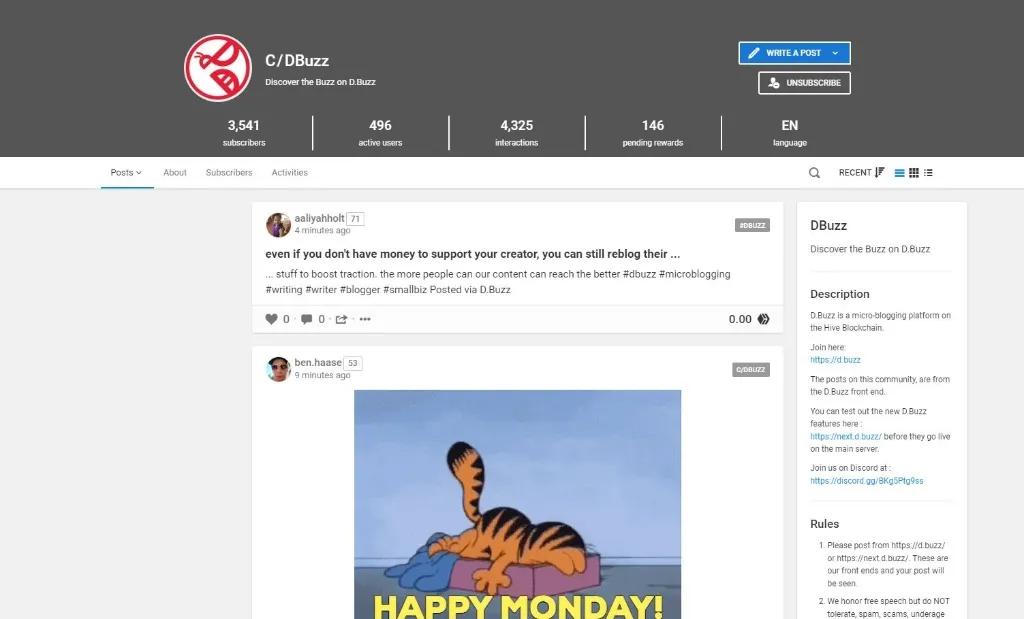Open more options dots on aaliyahholt's post
1024x619 pixels.
[365, 319]
